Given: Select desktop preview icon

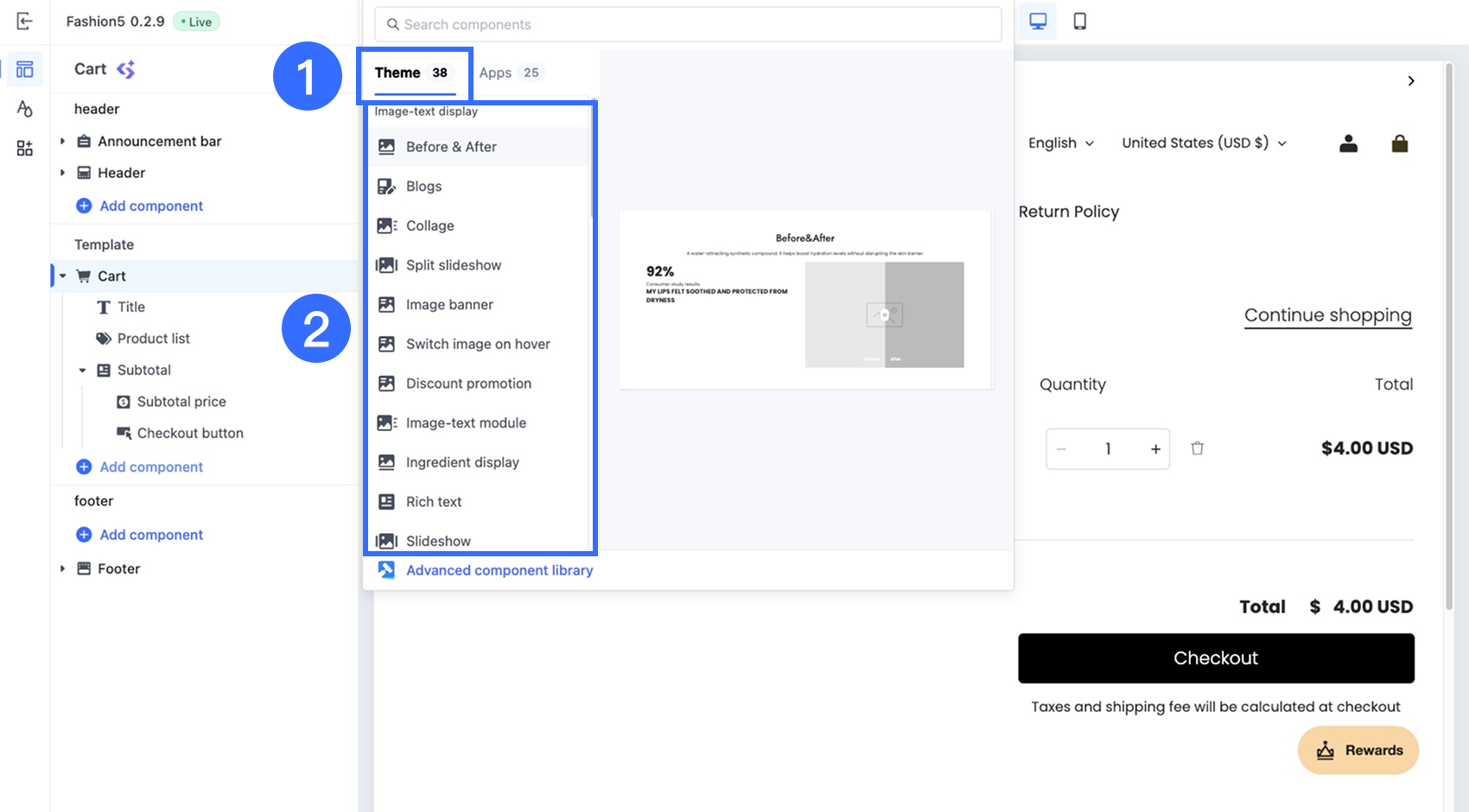Looking at the screenshot, I should click(1038, 22).
